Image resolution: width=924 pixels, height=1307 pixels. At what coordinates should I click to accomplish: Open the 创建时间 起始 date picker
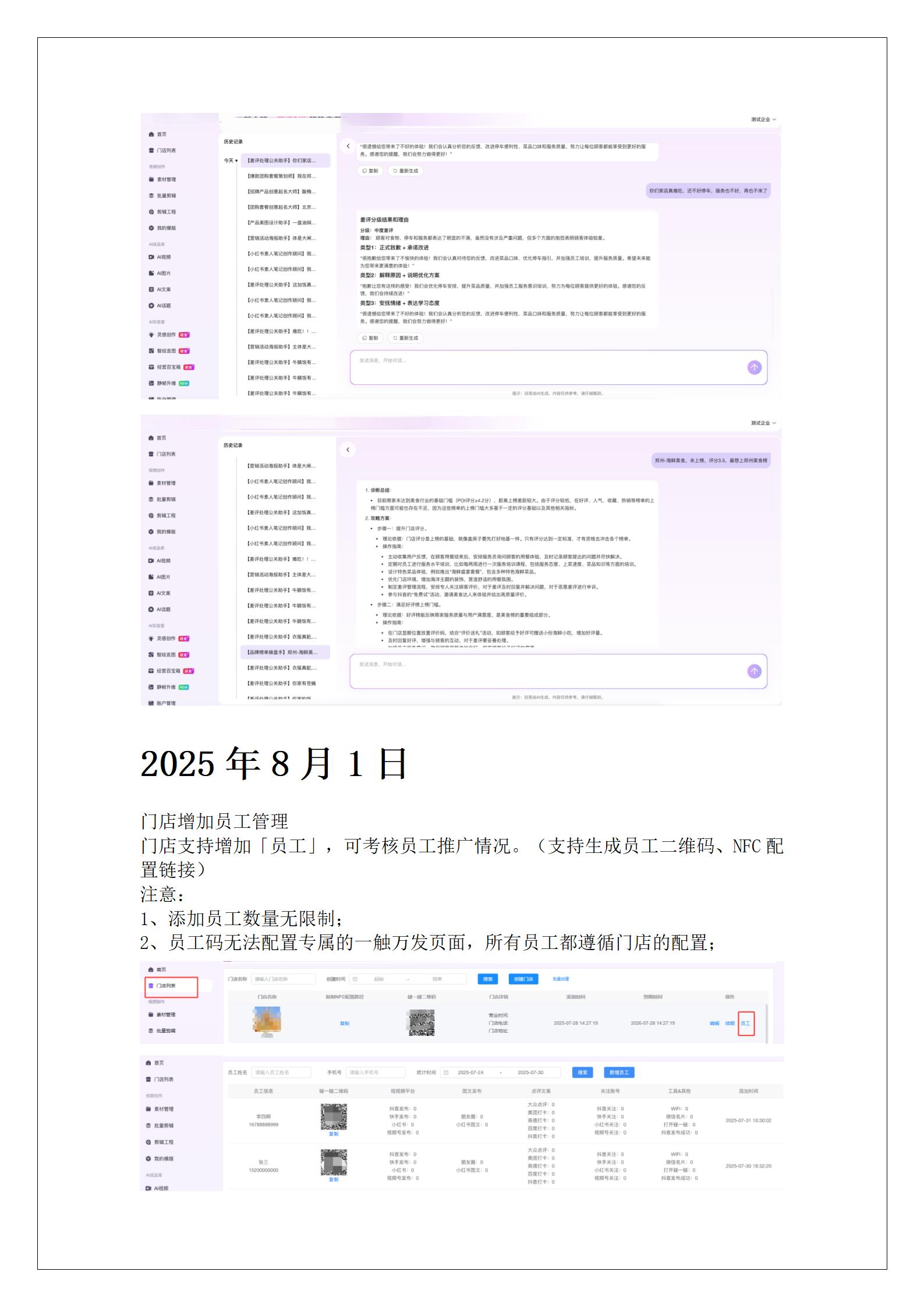click(379, 979)
